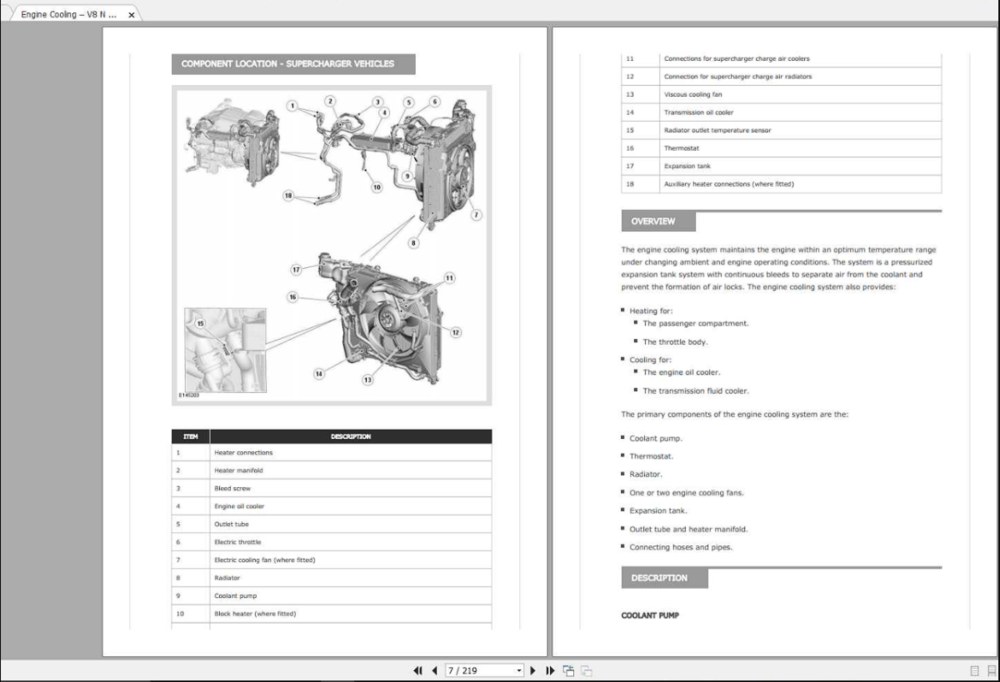The image size is (1000, 682).
Task: Click the page number field showing 7 / 219
Action: 478,671
